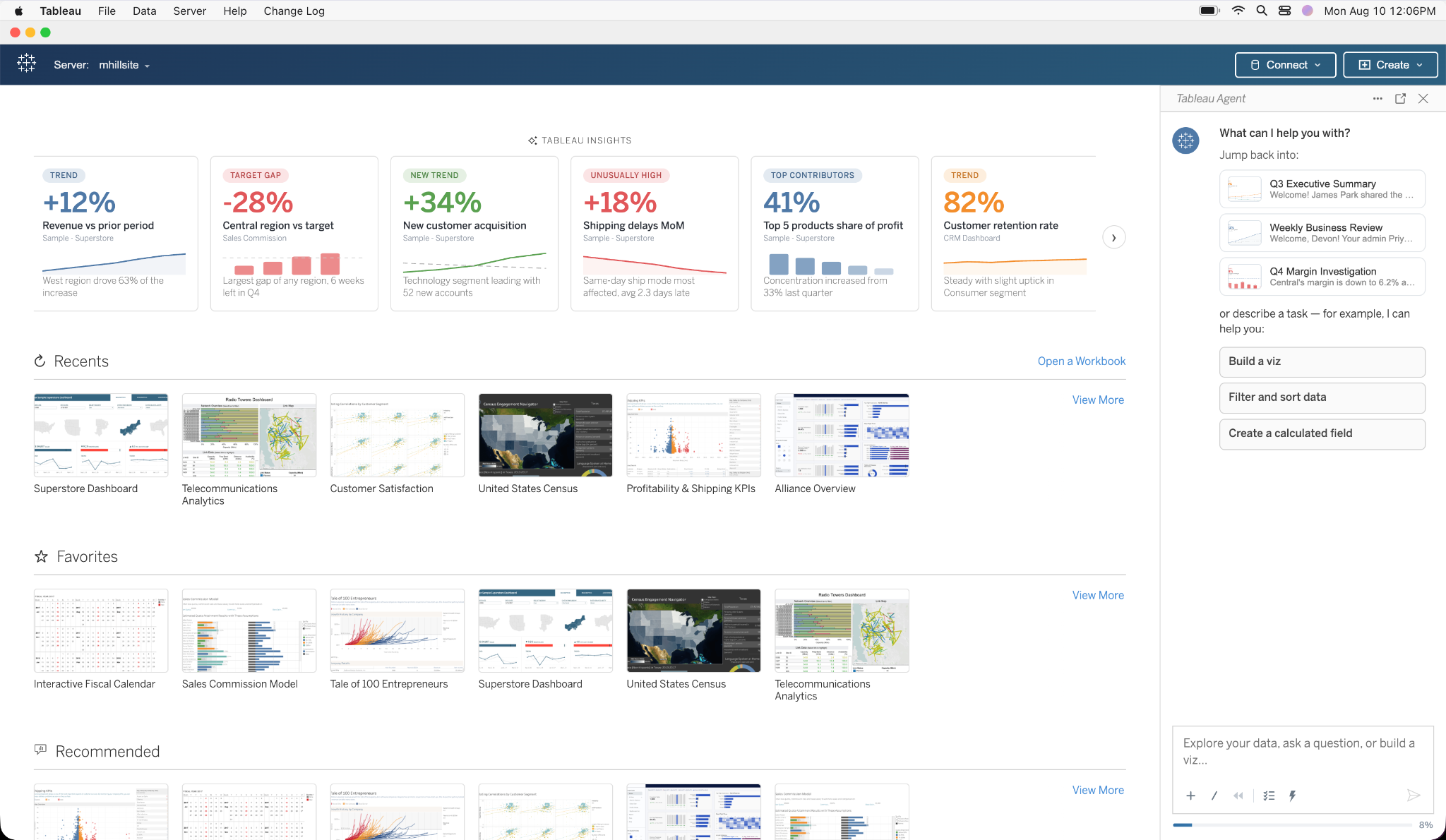Click the battery status icon

click(x=1209, y=11)
